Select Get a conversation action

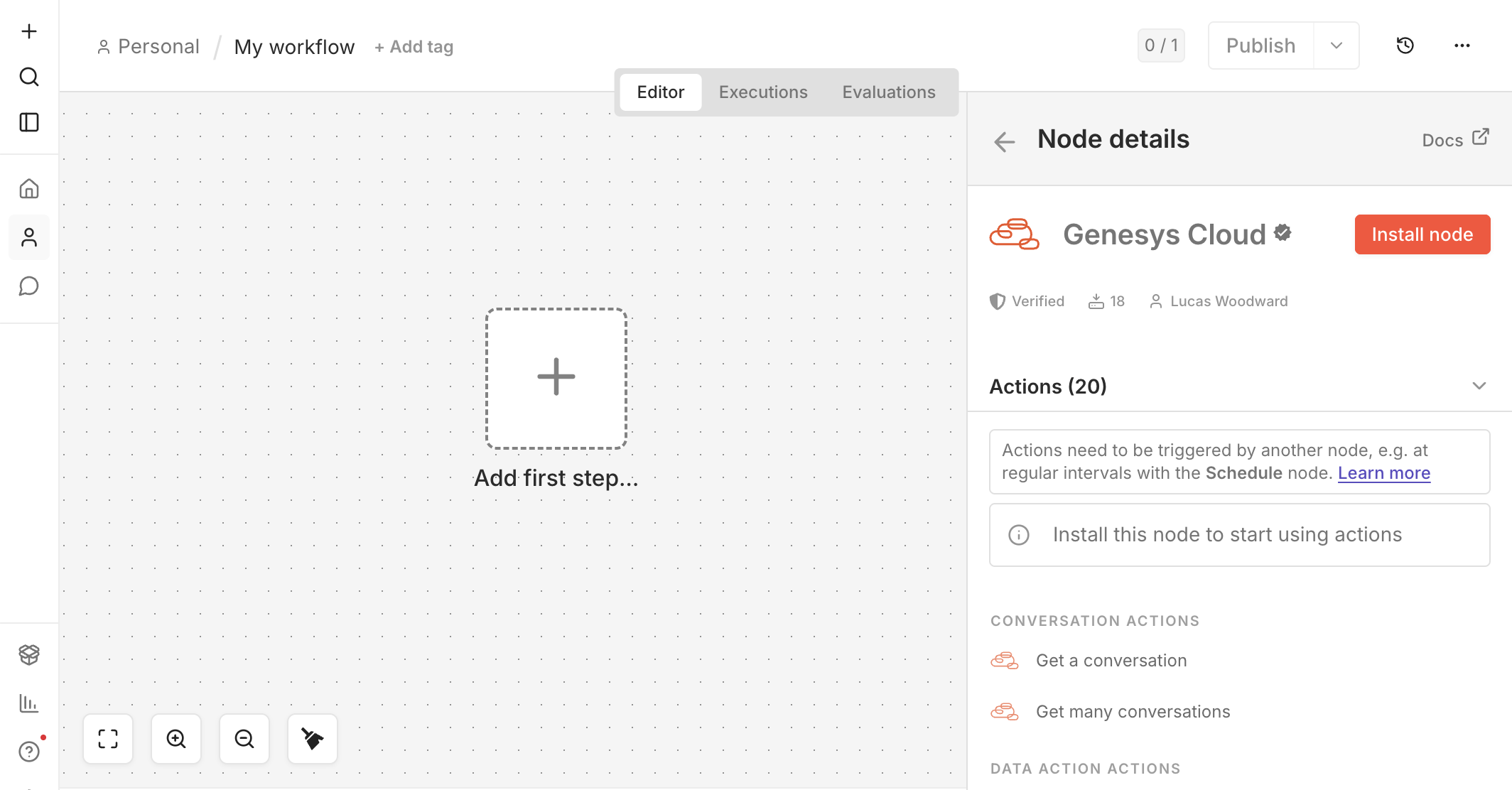[1111, 661]
